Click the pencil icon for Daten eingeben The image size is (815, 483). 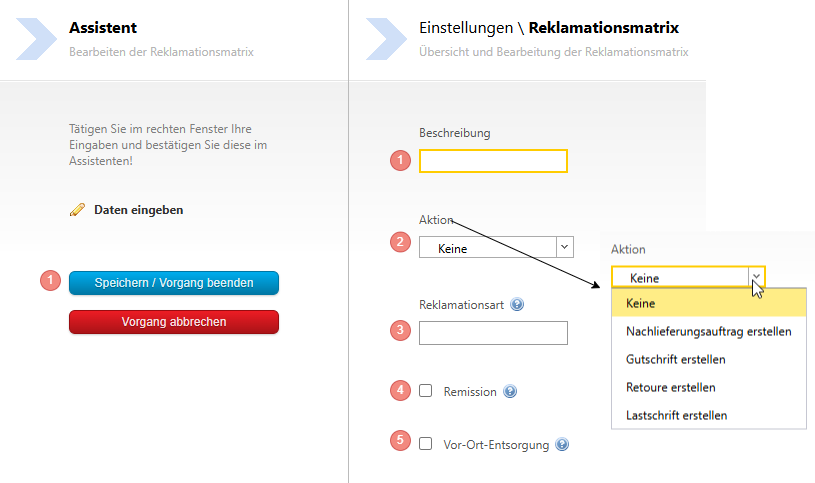point(77,210)
